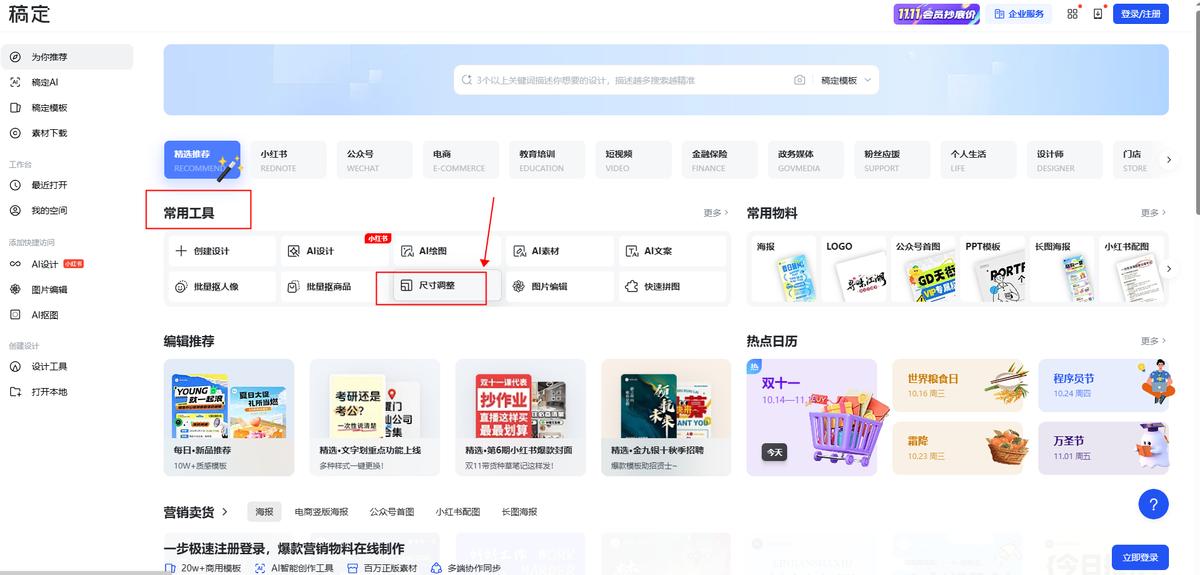Viewport: 1200px width, 575px height.
Task: Click the 创建设计 tool
Action: pos(221,251)
